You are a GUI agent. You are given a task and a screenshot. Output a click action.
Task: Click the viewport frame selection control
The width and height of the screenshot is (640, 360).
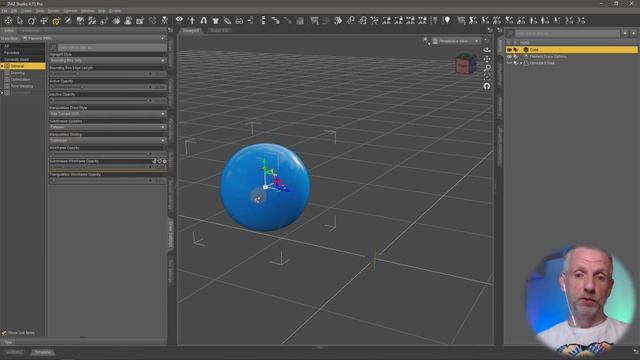point(487,77)
